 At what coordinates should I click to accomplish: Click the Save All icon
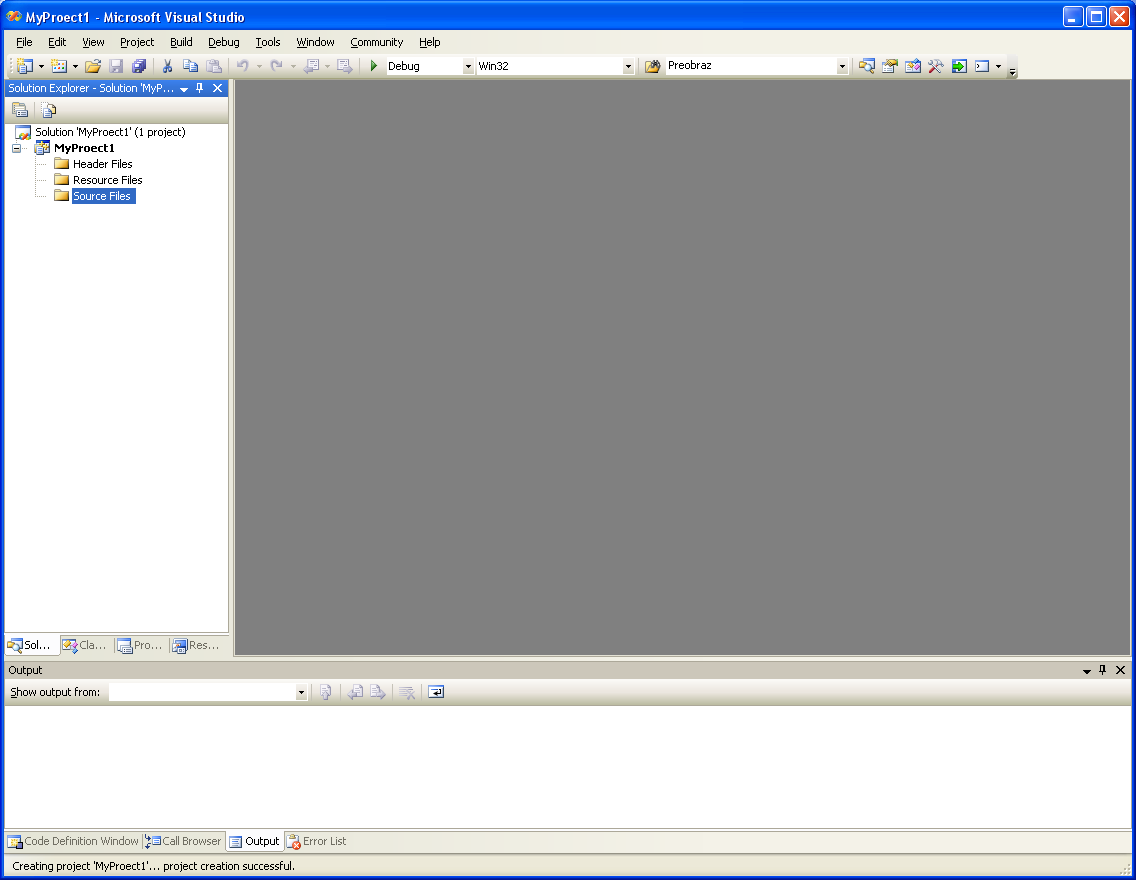[x=139, y=66]
